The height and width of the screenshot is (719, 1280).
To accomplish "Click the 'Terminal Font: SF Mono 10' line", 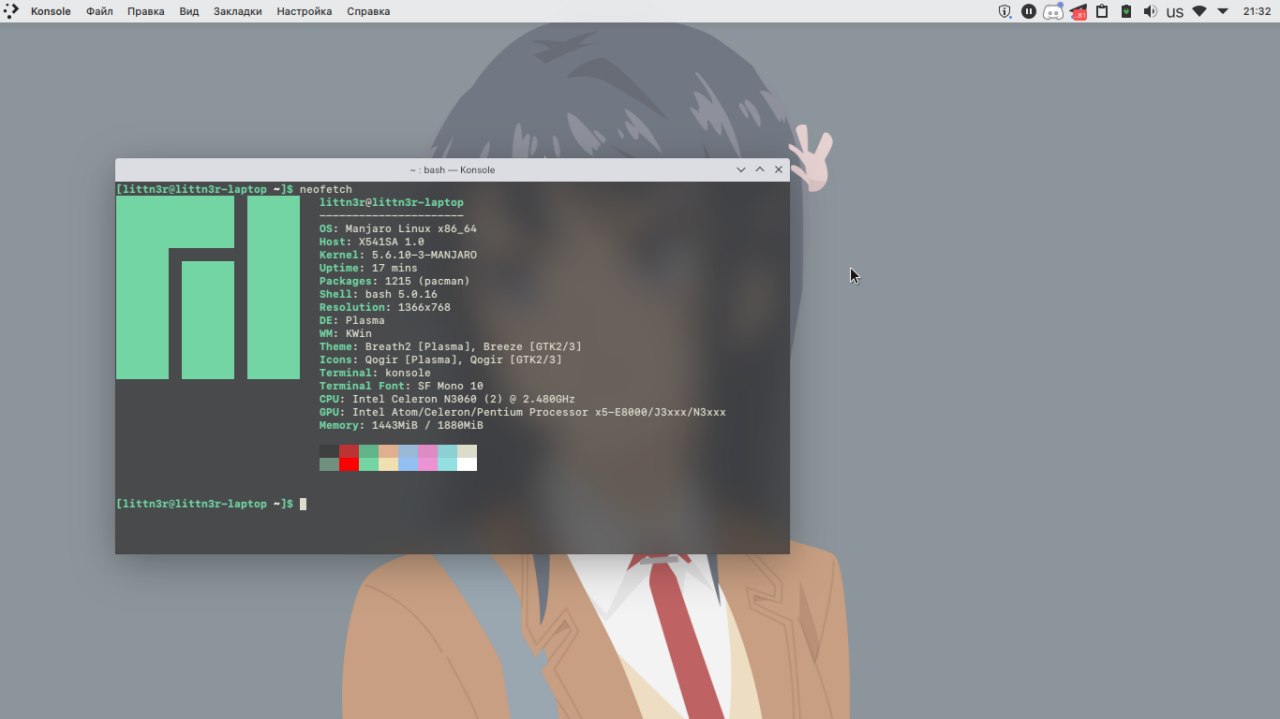I will click(x=401, y=386).
